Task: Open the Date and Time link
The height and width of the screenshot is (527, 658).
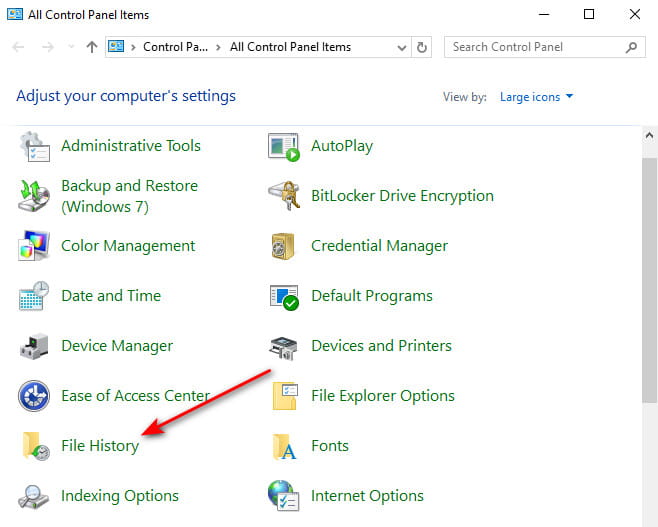Action: (111, 296)
